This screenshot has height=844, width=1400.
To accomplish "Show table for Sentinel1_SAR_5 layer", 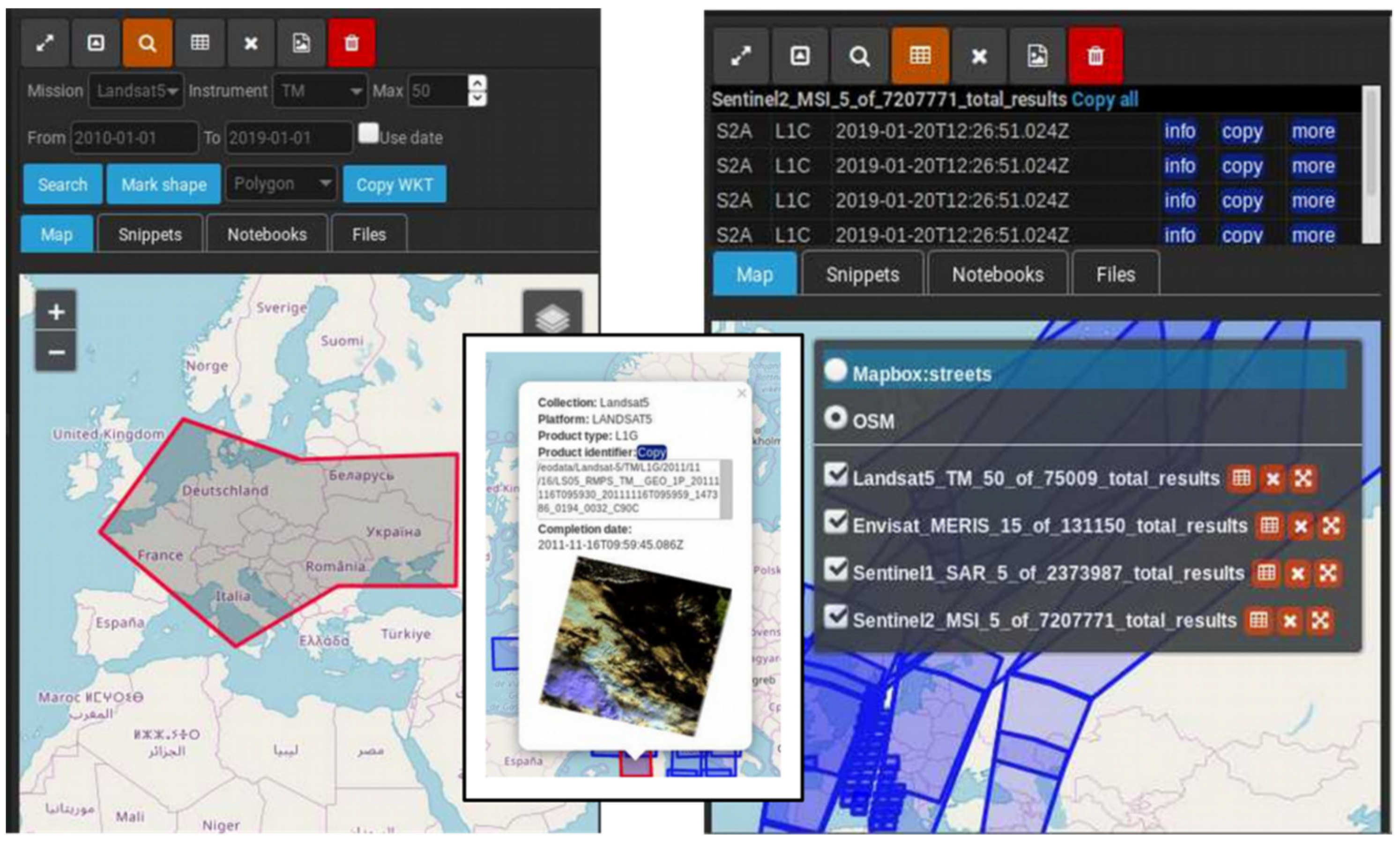I will pyautogui.click(x=1266, y=573).
